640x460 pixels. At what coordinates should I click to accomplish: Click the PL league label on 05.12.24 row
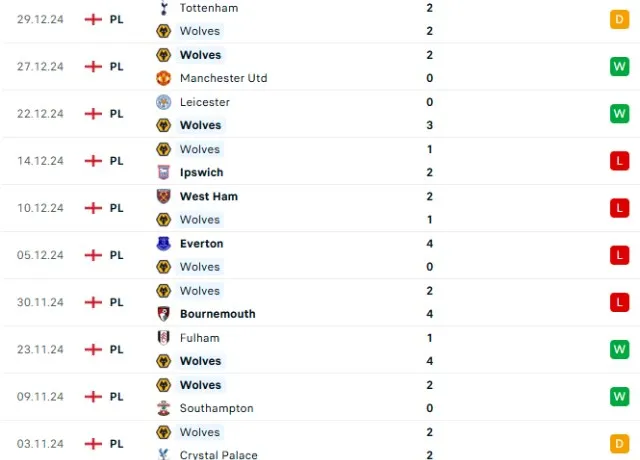117,255
